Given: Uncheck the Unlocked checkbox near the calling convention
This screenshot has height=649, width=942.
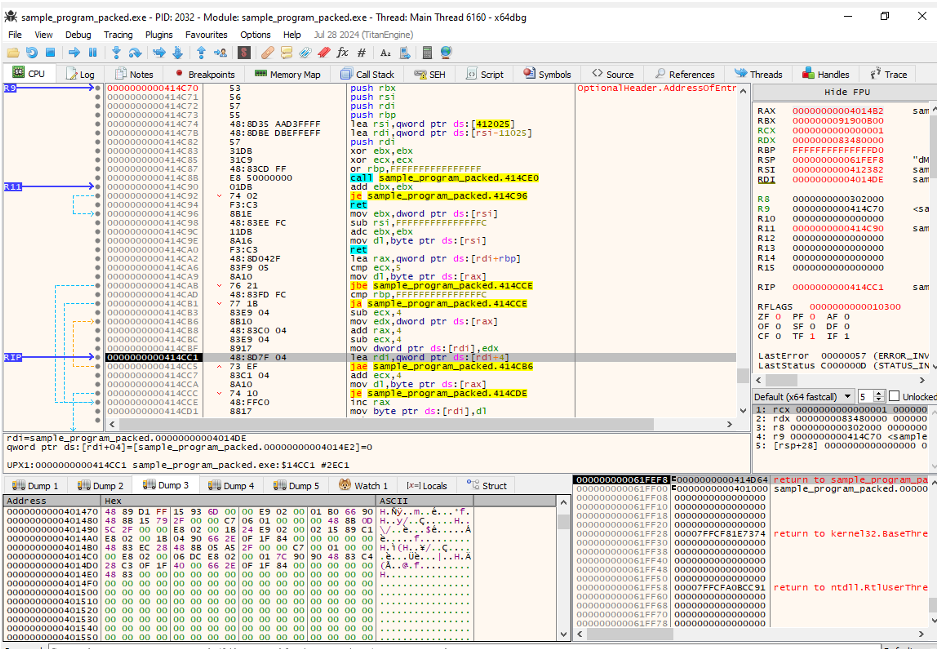Looking at the screenshot, I should pos(893,397).
